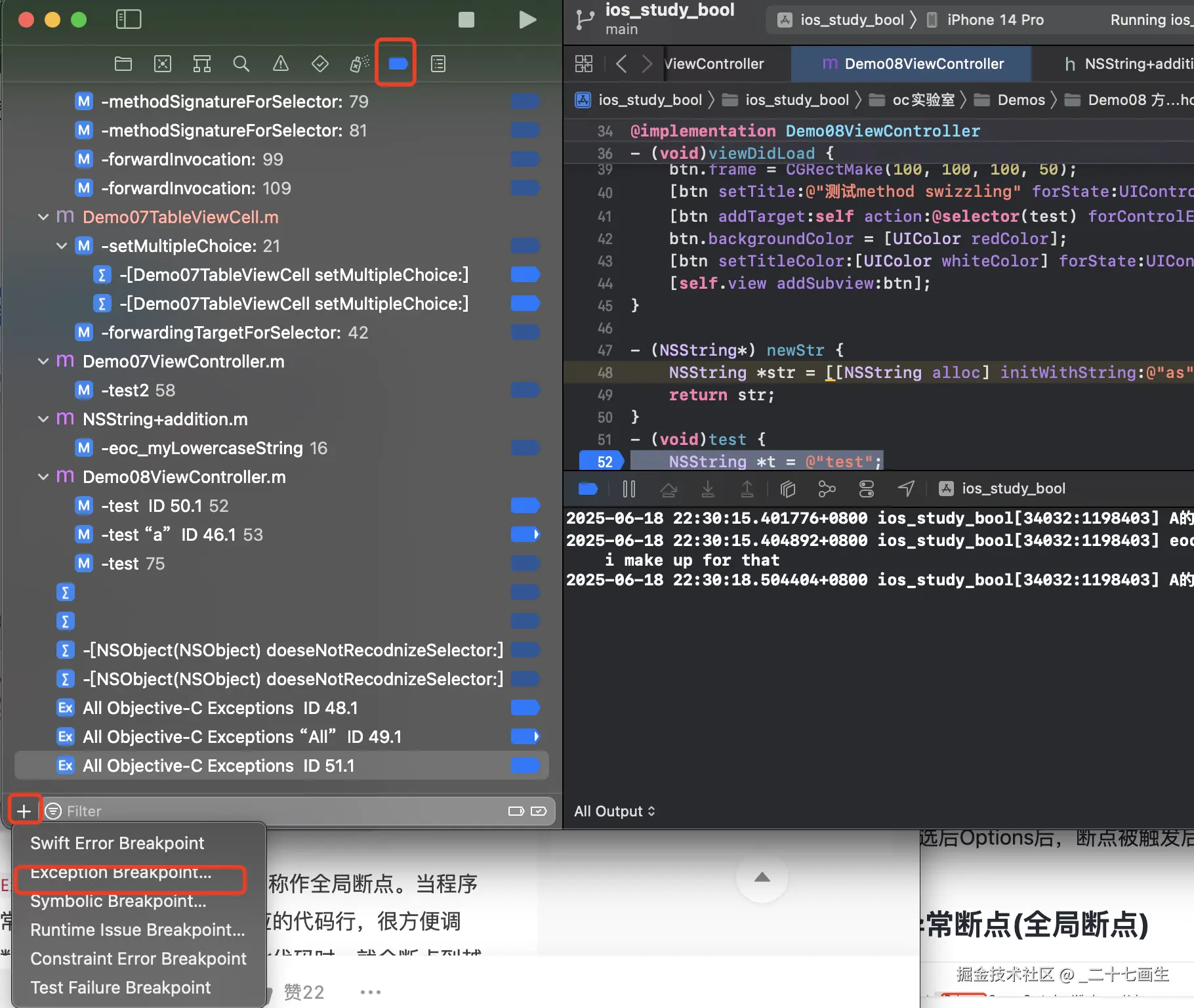
Task: Disable first setMultipleChoice symbolic breakpoint
Action: coord(525,275)
